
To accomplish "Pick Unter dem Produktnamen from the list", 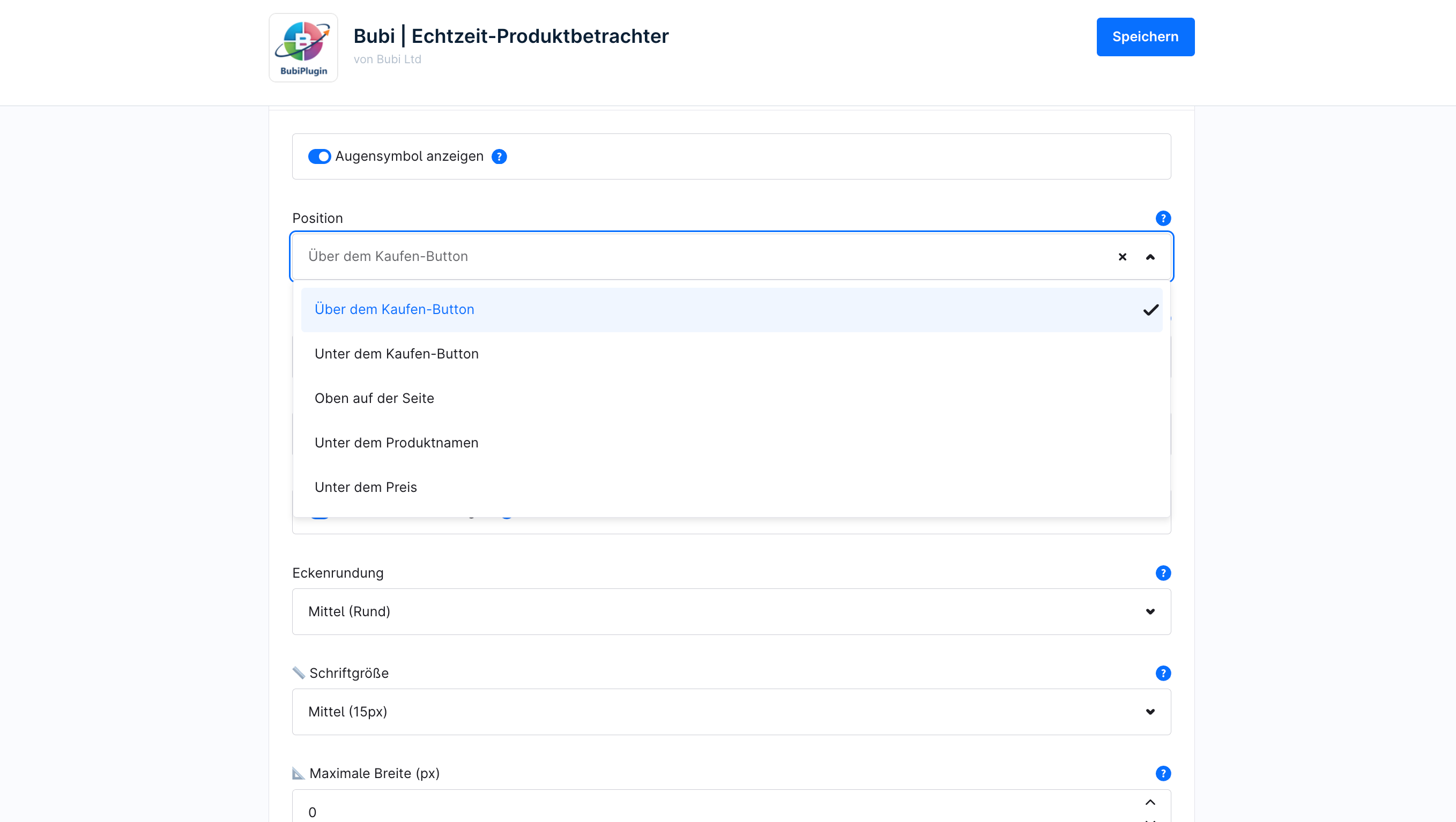I will 396,443.
